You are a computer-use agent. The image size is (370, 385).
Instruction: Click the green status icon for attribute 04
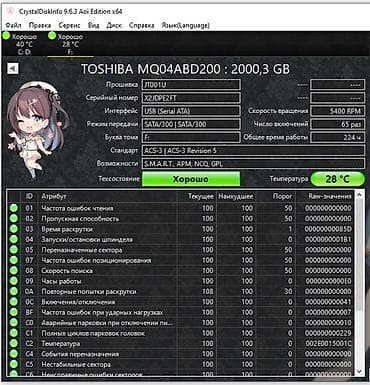pos(14,239)
